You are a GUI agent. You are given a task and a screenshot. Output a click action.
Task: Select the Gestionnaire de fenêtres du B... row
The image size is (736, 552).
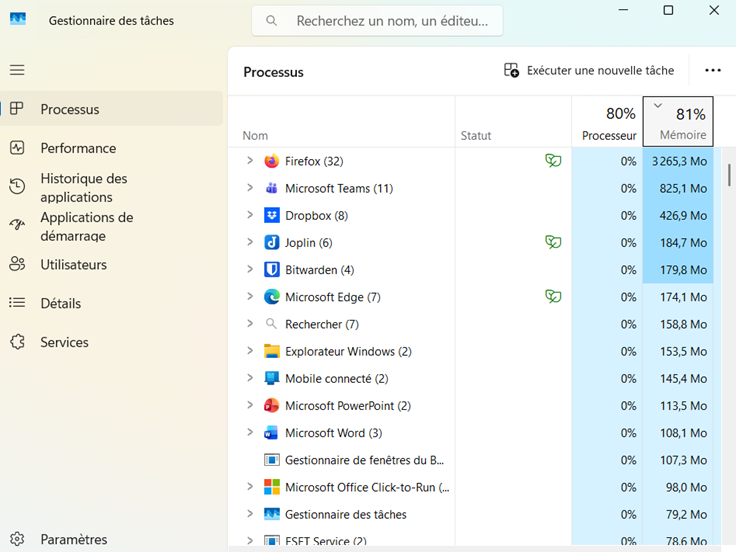click(471, 460)
